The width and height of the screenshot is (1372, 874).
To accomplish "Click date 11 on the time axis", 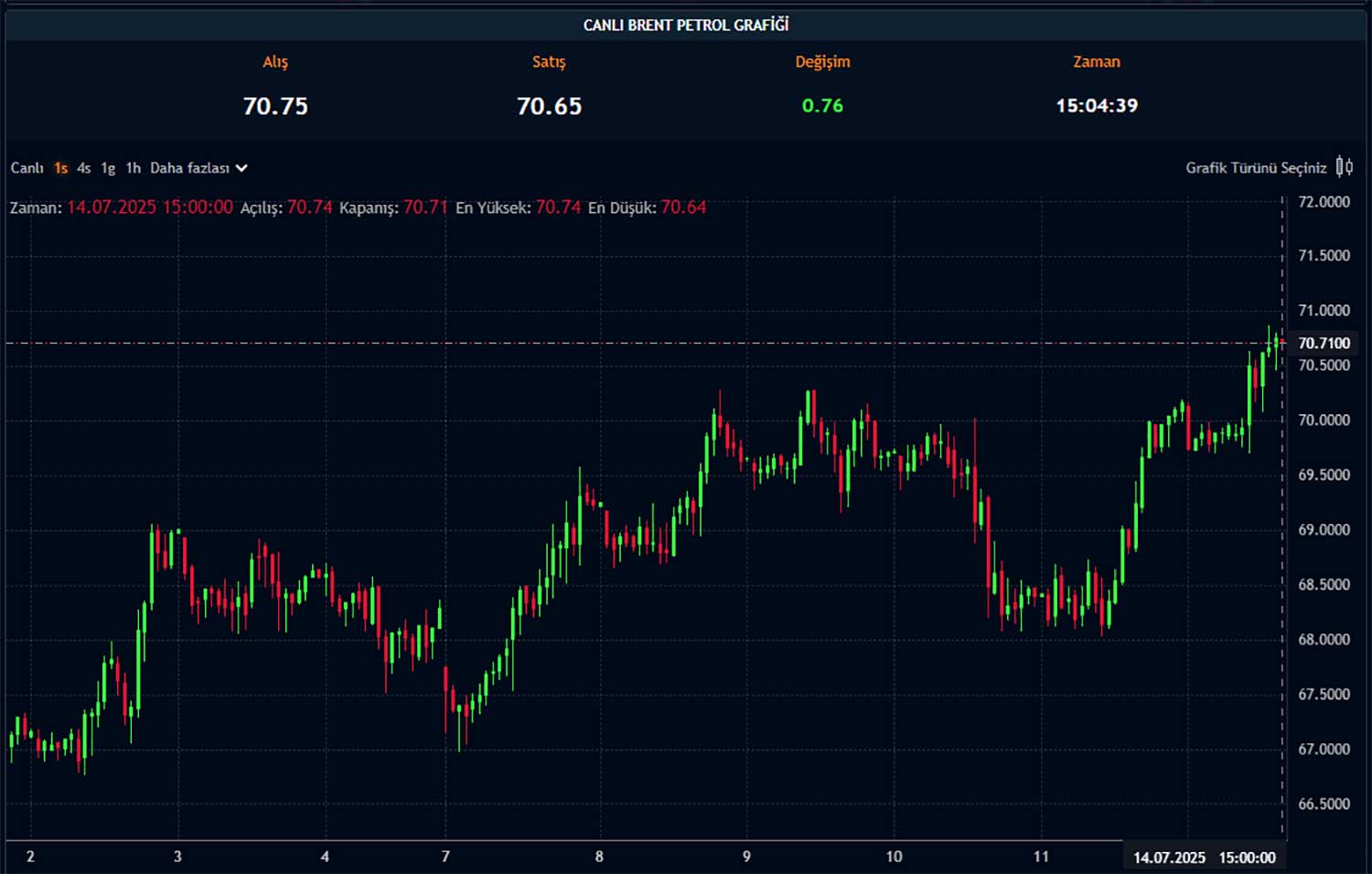I will pyautogui.click(x=1041, y=857).
